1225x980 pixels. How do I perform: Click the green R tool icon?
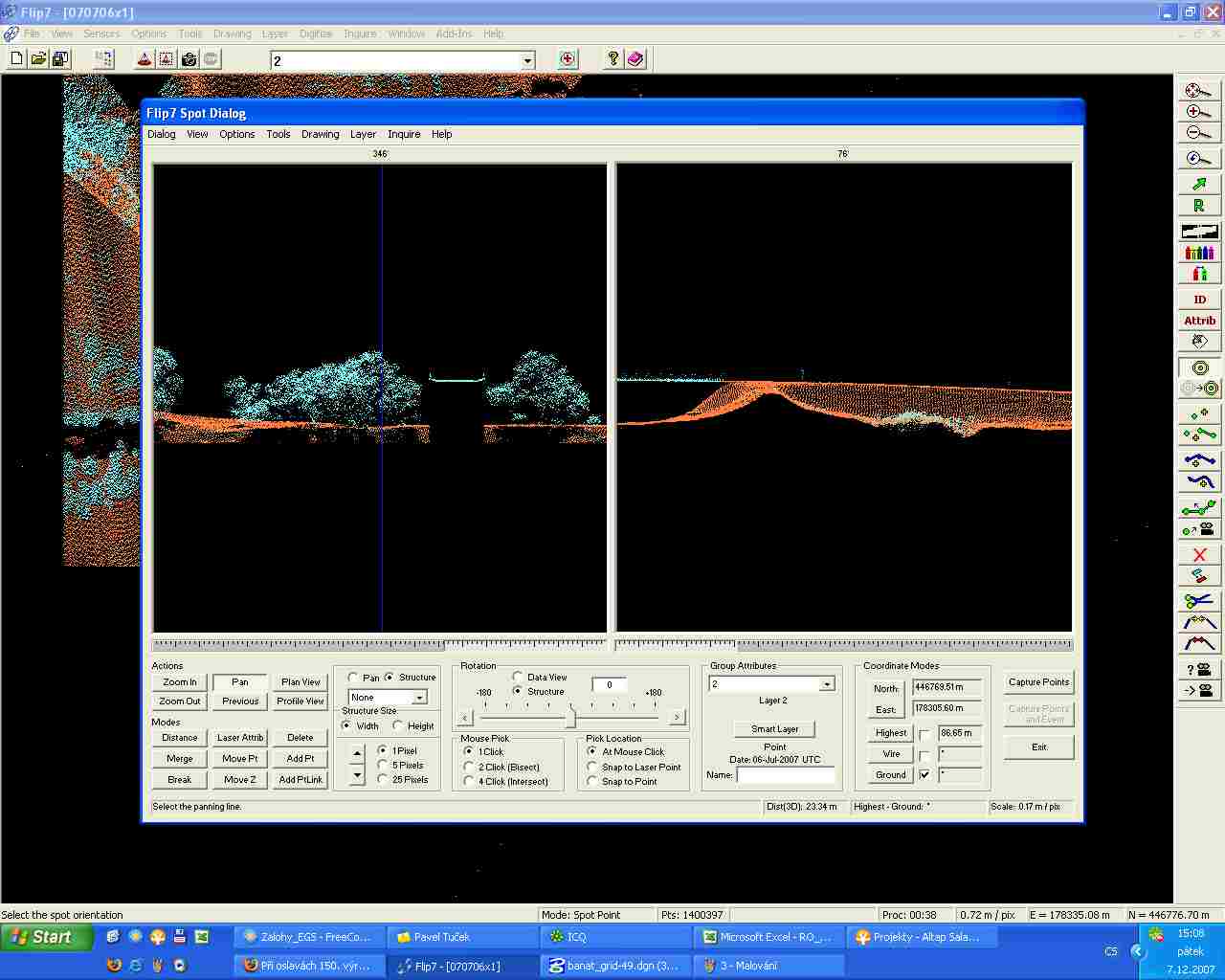1199,206
